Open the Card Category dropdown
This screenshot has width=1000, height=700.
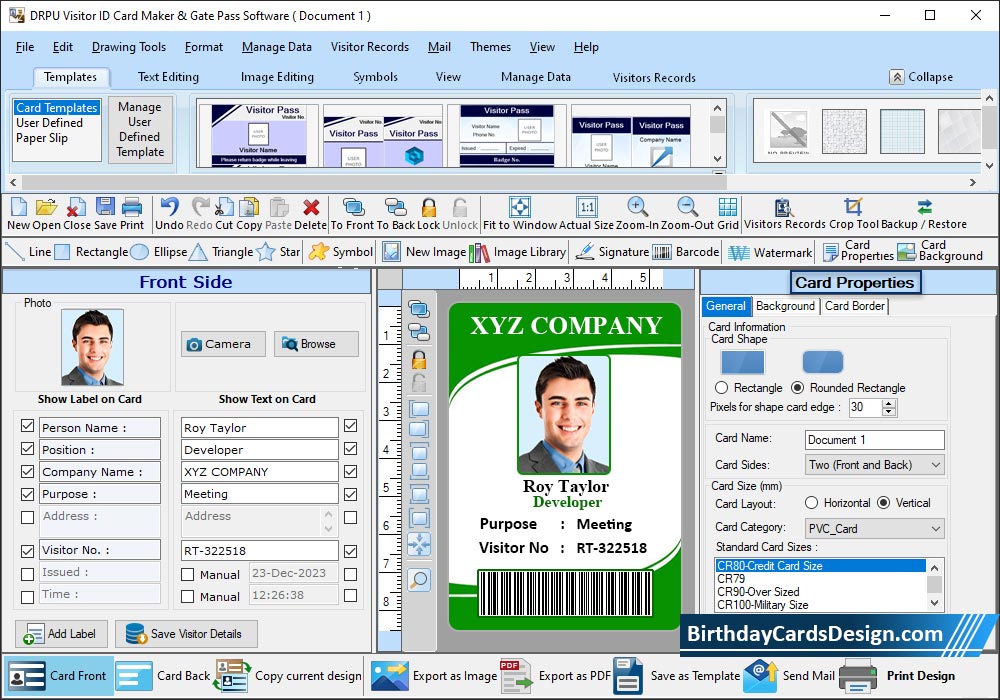tap(874, 529)
